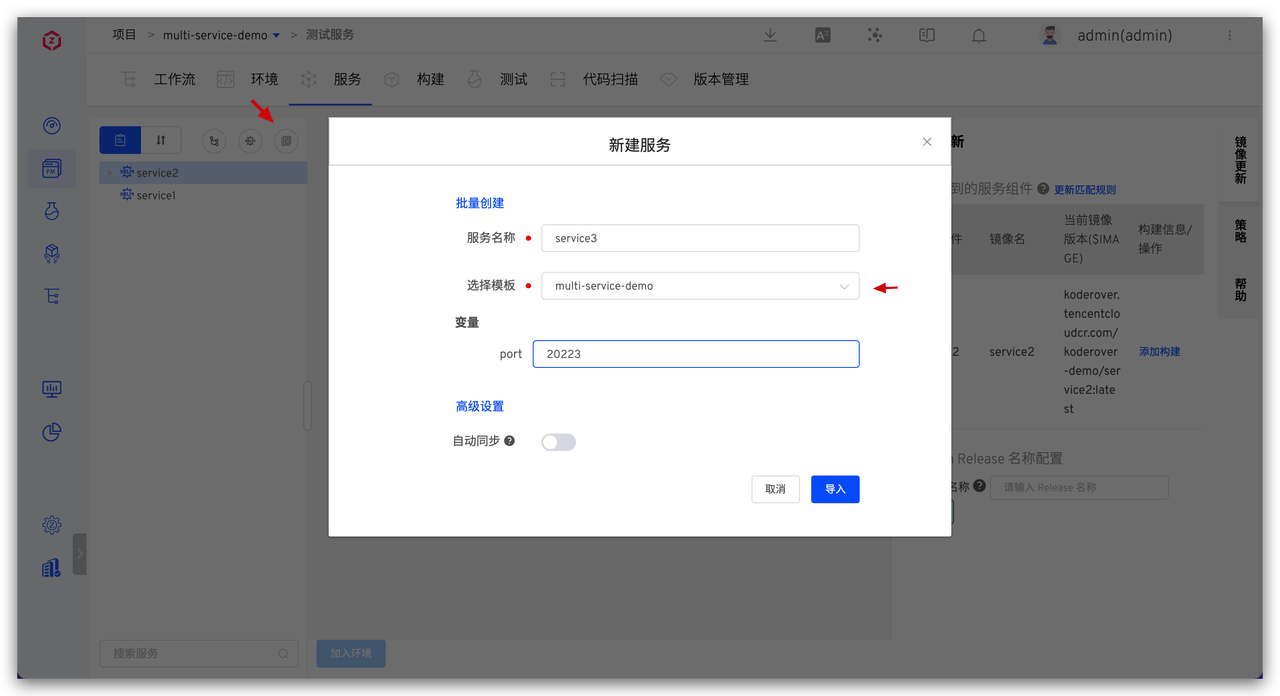Expand the service2 tree node

(x=110, y=173)
